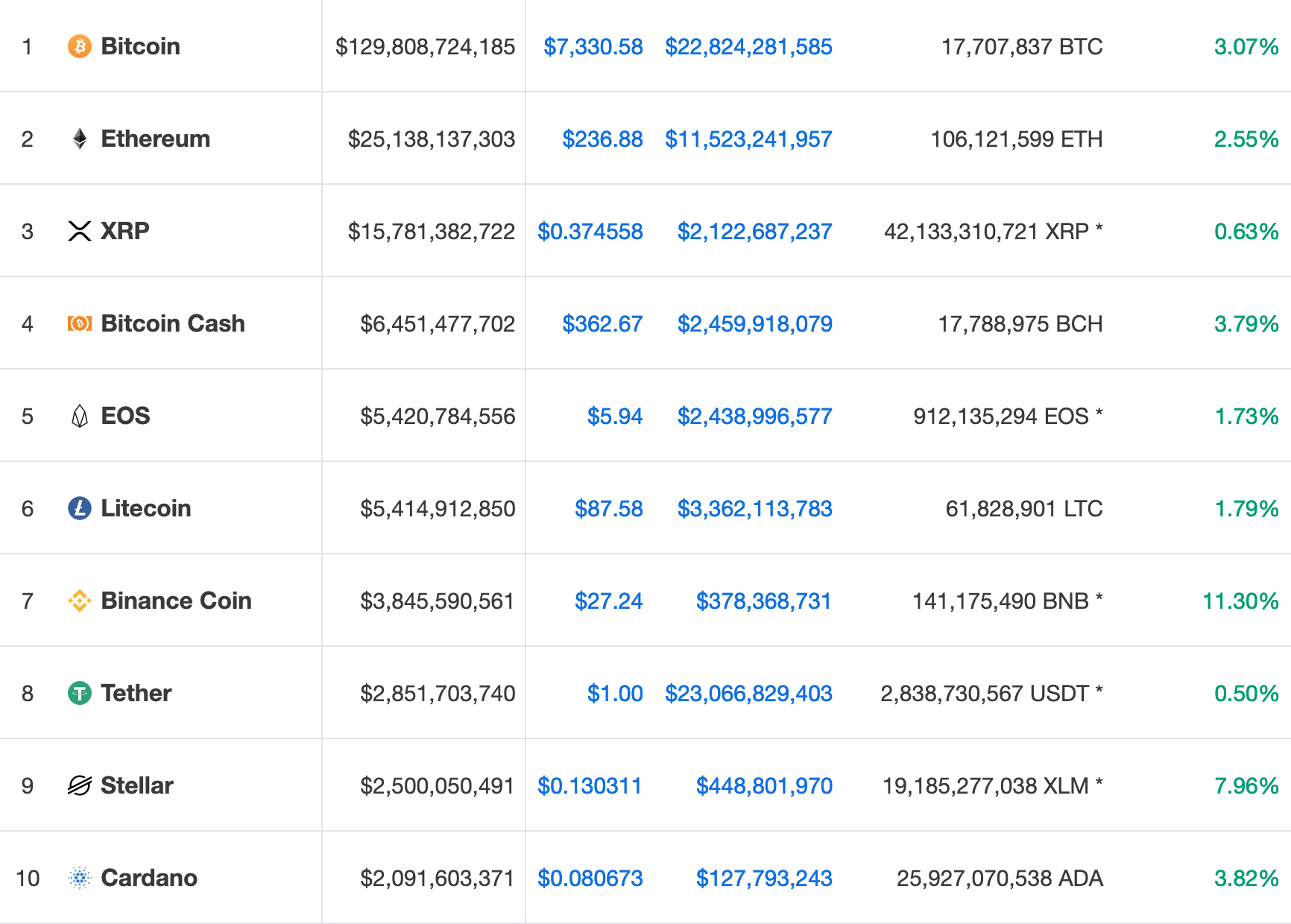The height and width of the screenshot is (924, 1291).
Task: Click the Binance Coin yellow logo icon
Action: 80,601
